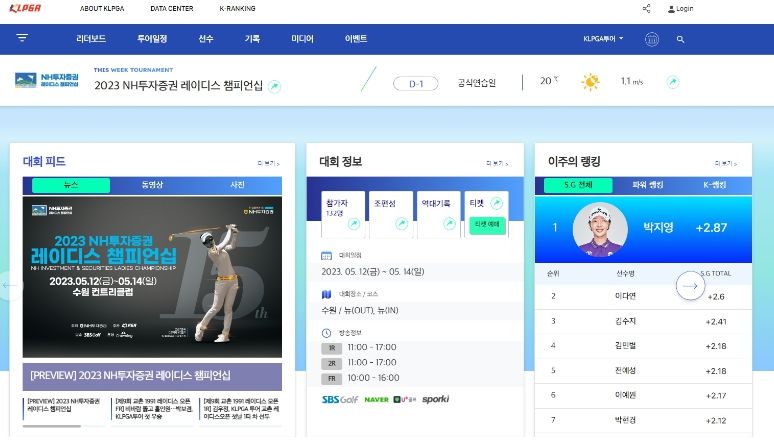Click the arrow icon next to the tournament title

pyautogui.click(x=274, y=86)
